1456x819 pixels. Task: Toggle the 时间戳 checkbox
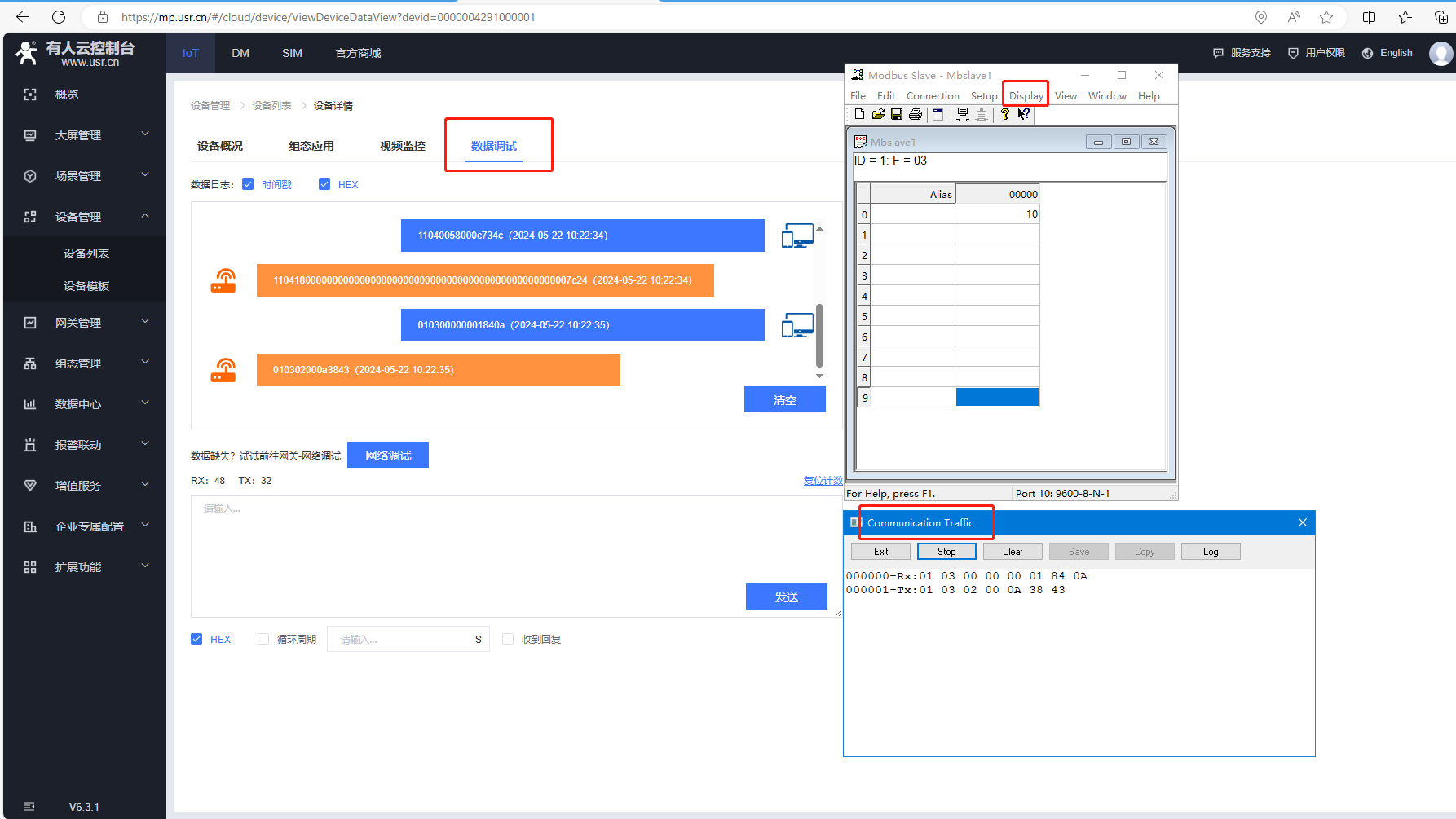[248, 184]
